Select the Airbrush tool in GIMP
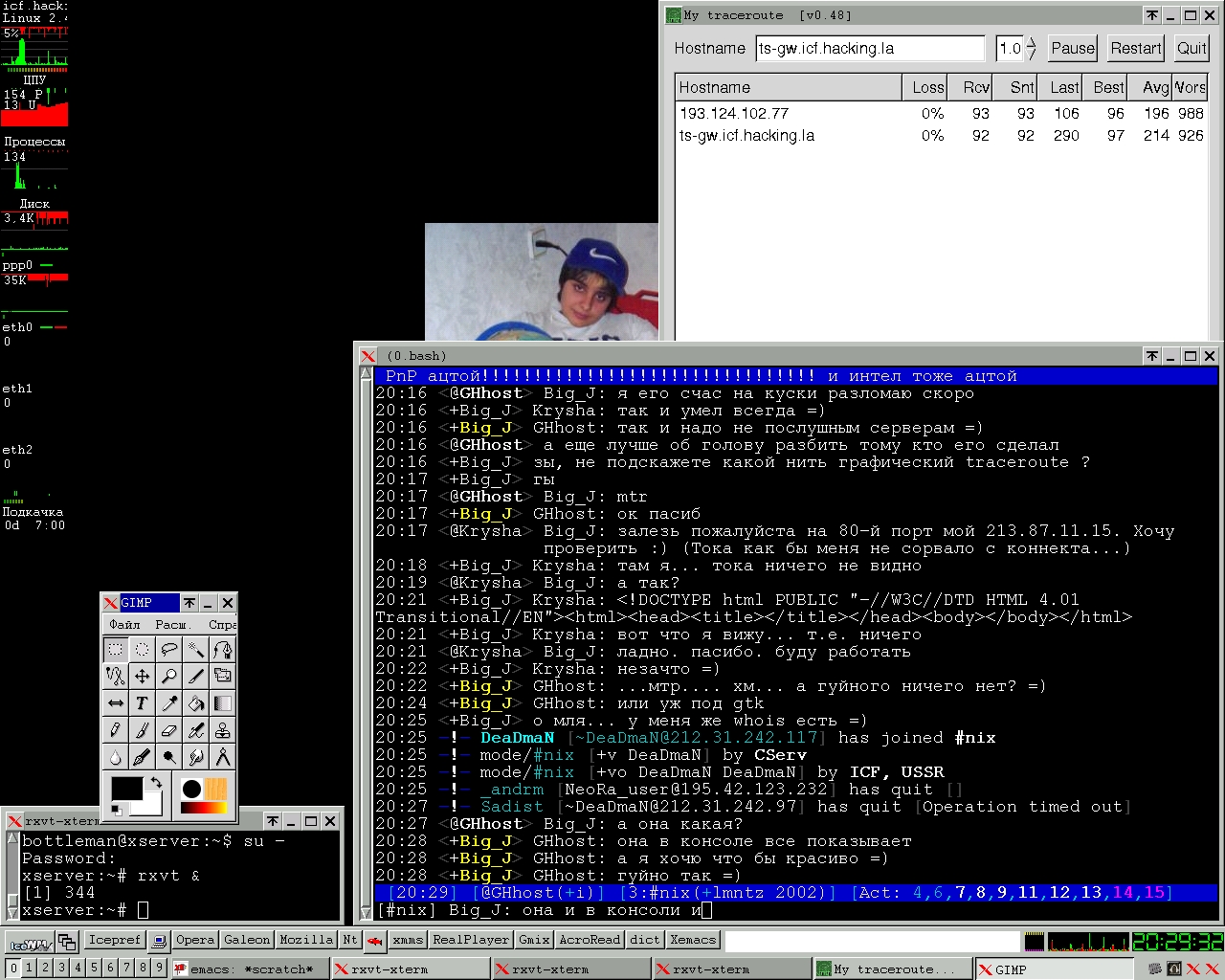The image size is (1225, 980). tap(195, 730)
